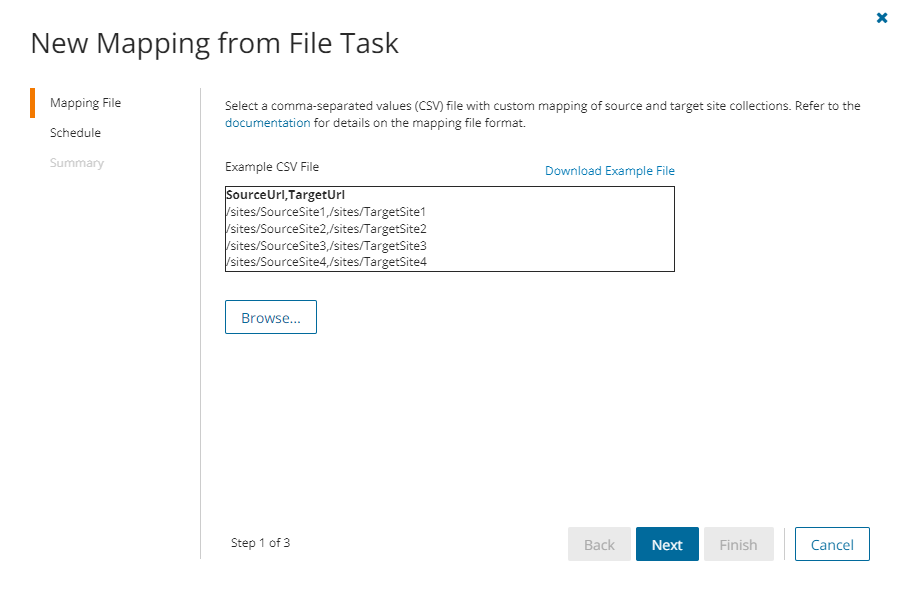Close the New Mapping dialog with X
The width and height of the screenshot is (900, 591).
pyautogui.click(x=882, y=18)
